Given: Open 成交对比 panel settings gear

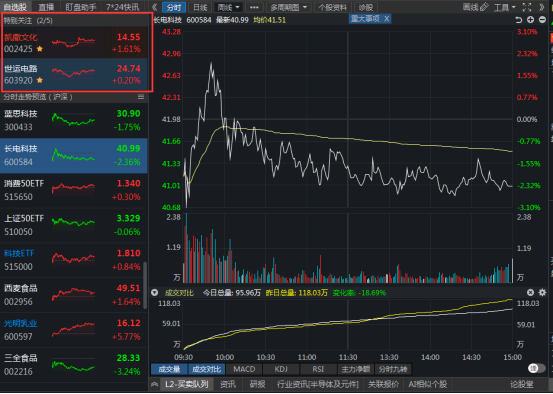Looking at the screenshot, I should [542, 292].
